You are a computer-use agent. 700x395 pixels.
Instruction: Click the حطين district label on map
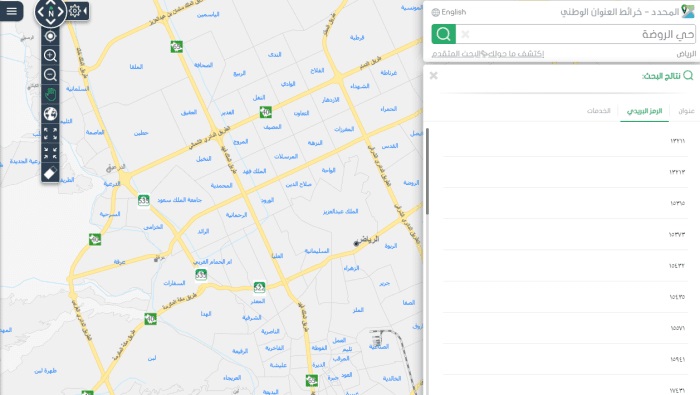[141, 133]
